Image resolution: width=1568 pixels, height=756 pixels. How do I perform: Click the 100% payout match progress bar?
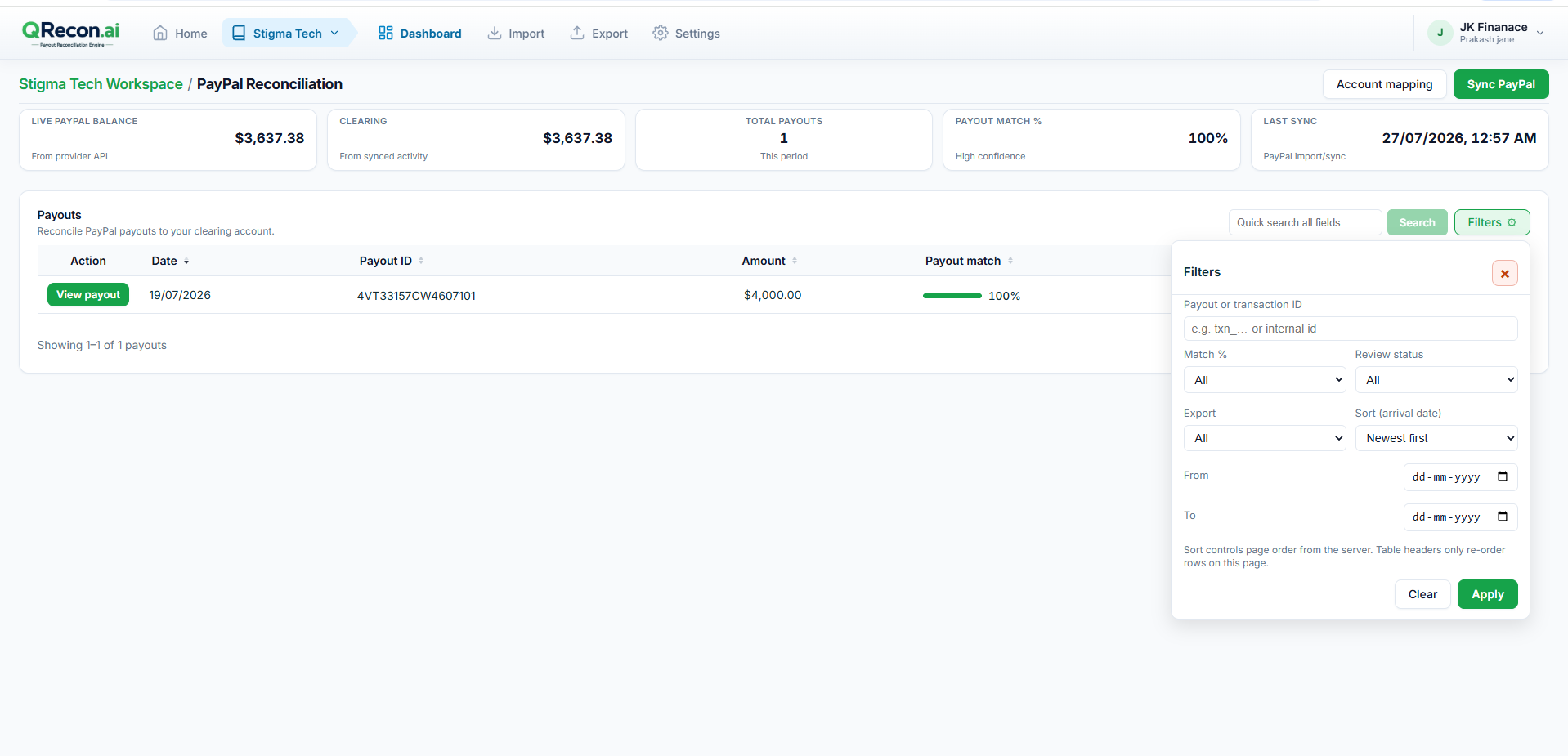pos(952,296)
